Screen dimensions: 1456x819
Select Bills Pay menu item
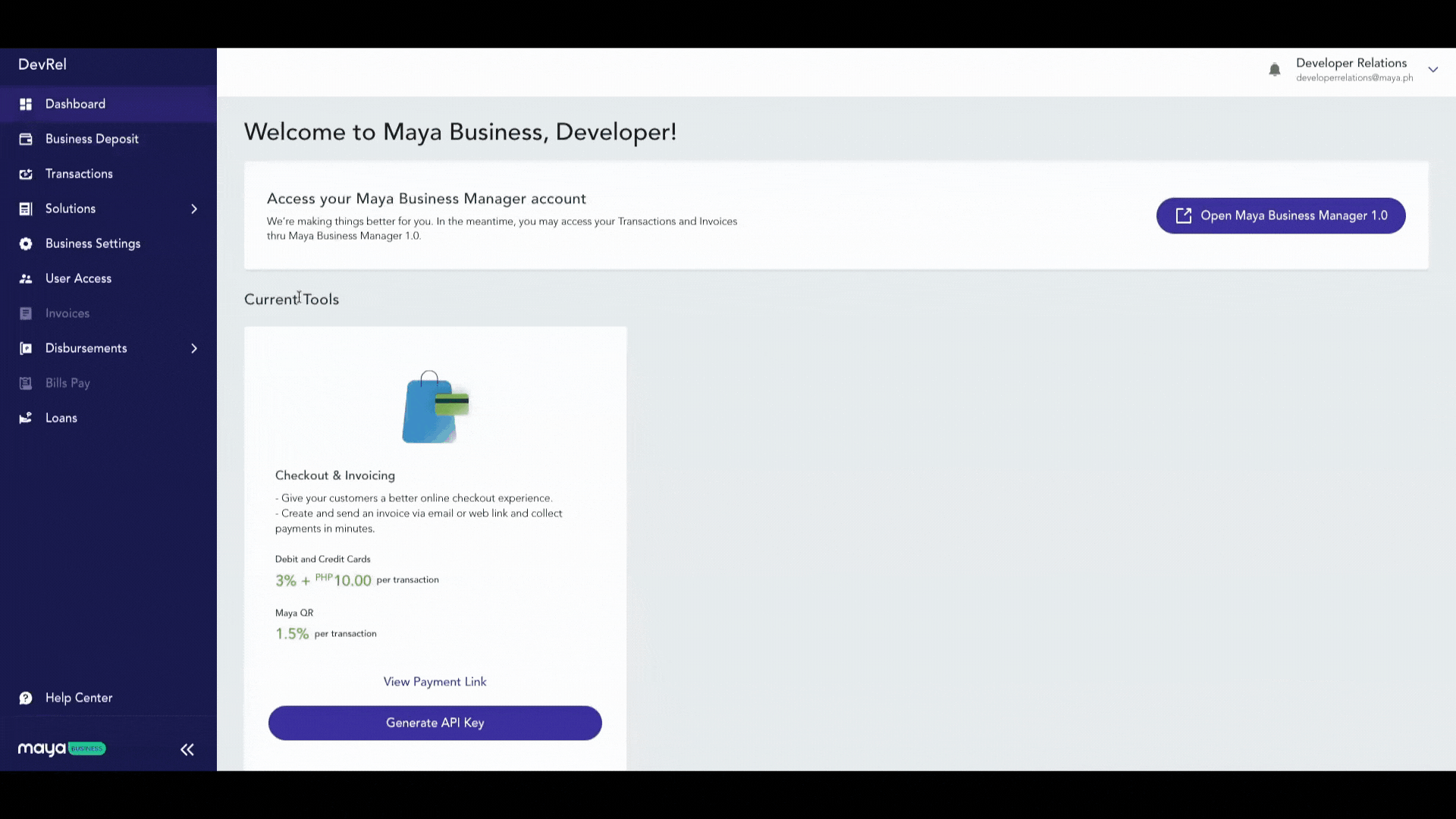108,383
